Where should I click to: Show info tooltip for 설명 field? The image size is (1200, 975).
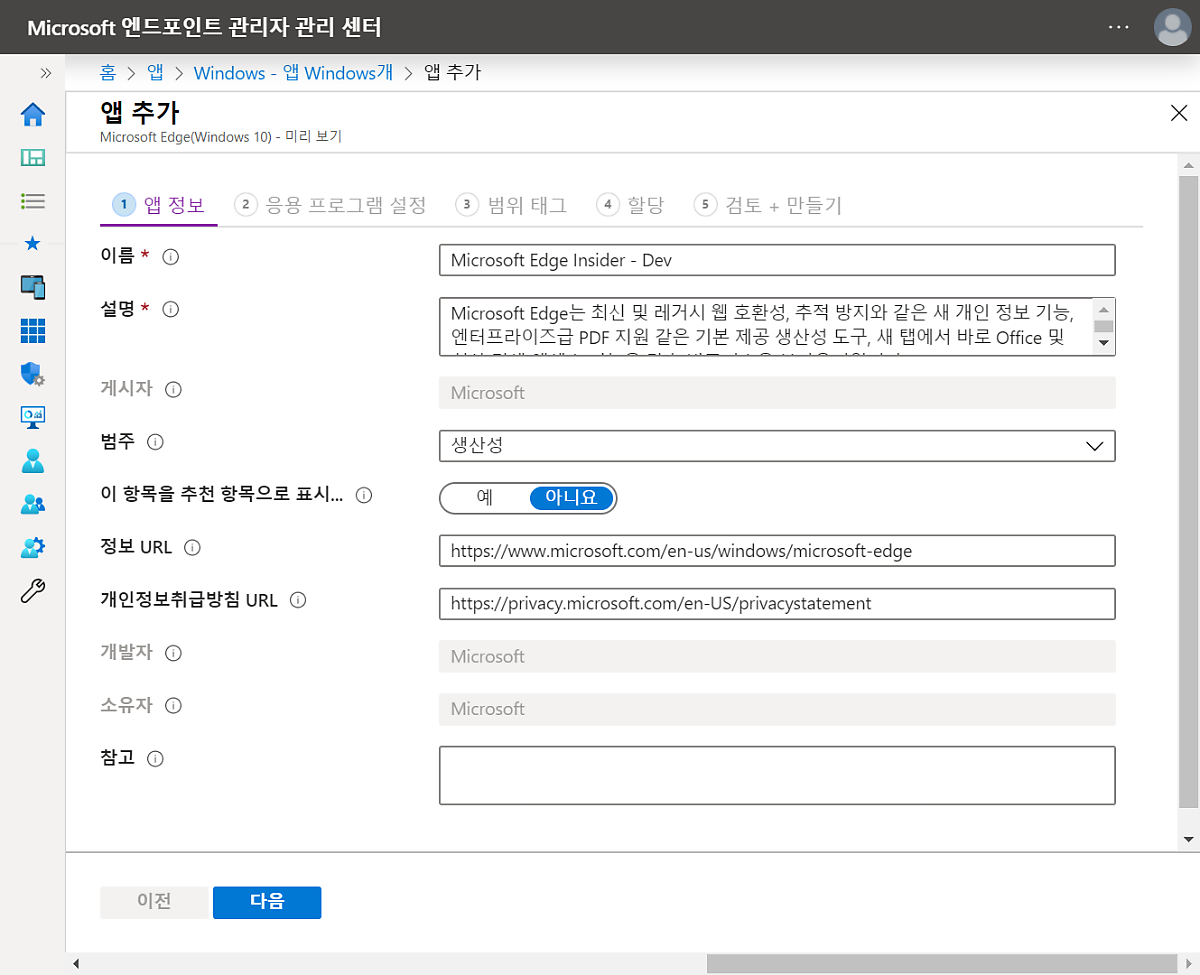(x=171, y=310)
